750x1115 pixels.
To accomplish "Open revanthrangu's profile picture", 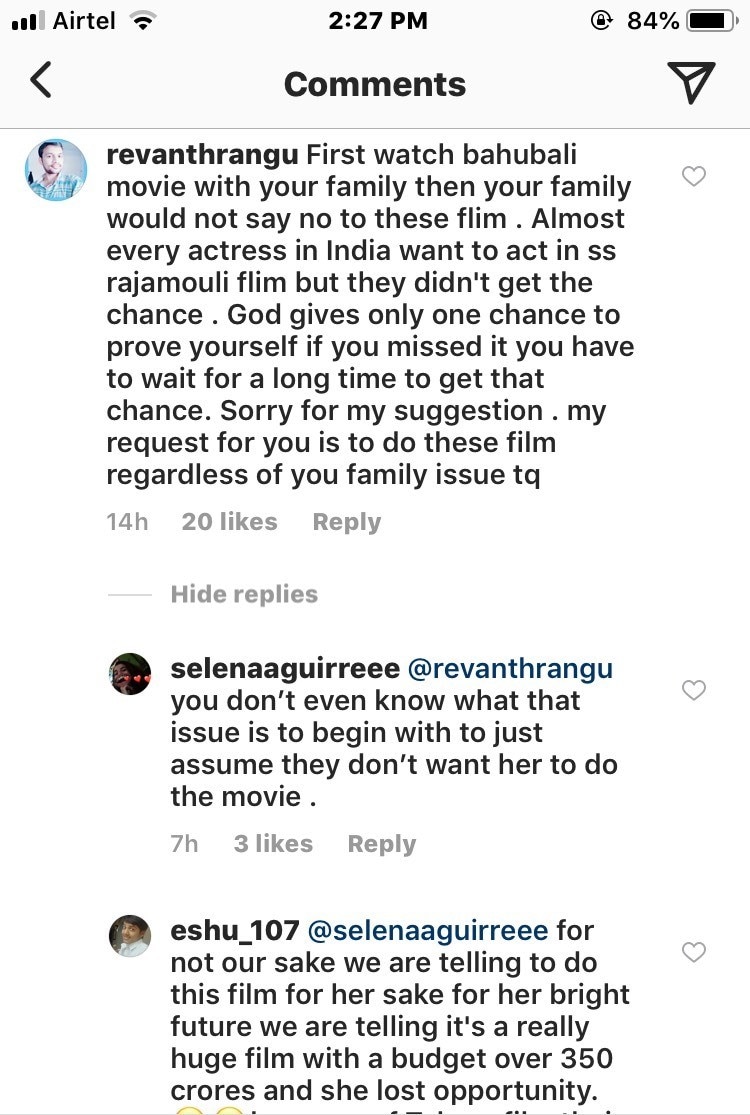I will tap(56, 170).
